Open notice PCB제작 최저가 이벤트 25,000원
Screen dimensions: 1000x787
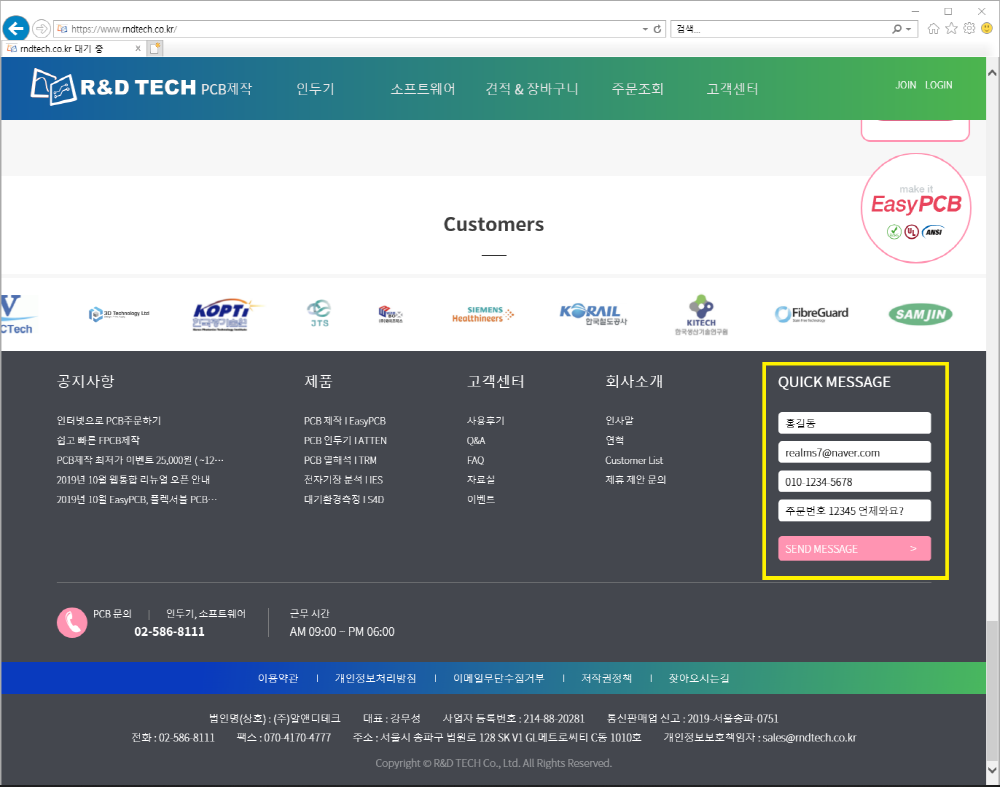pyautogui.click(x=140, y=460)
